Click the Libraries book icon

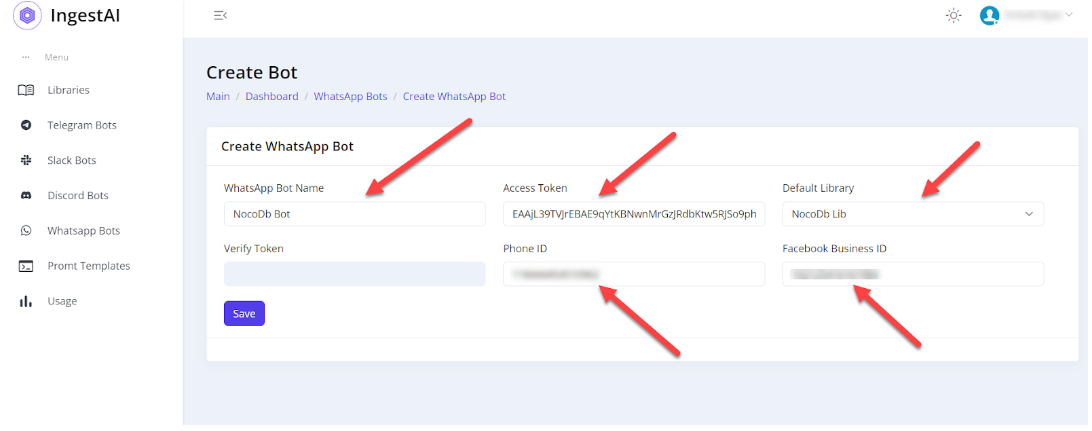click(x=26, y=90)
